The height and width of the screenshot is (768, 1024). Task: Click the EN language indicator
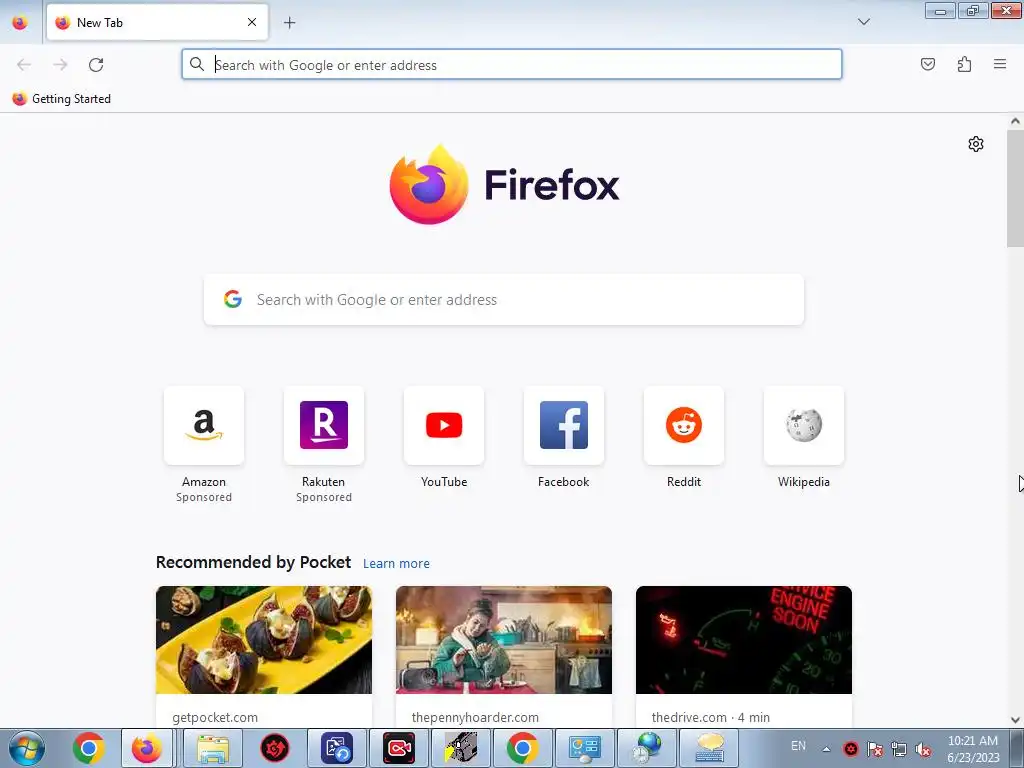pyautogui.click(x=798, y=746)
